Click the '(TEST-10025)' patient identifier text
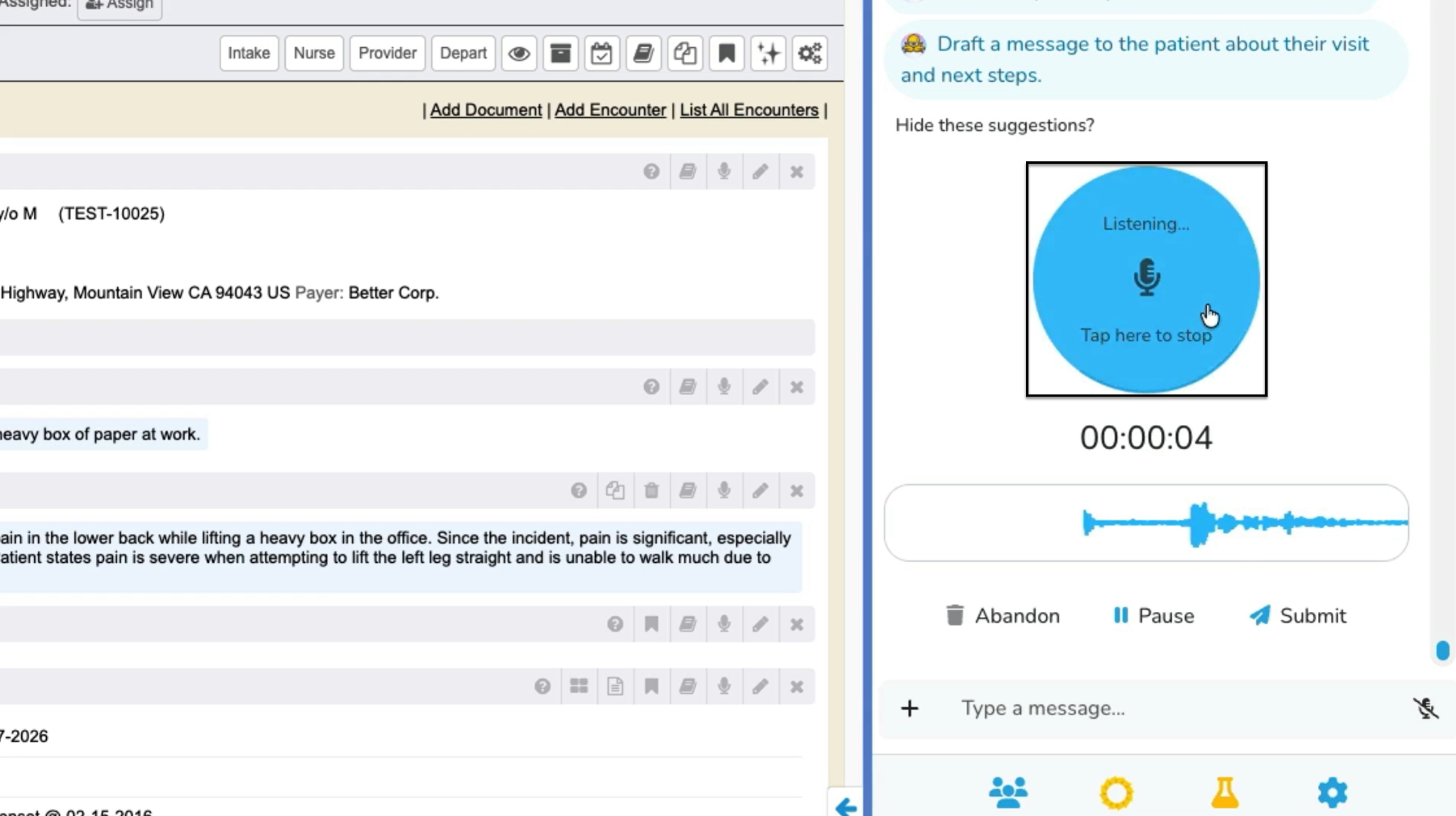The height and width of the screenshot is (816, 1456). [x=112, y=214]
